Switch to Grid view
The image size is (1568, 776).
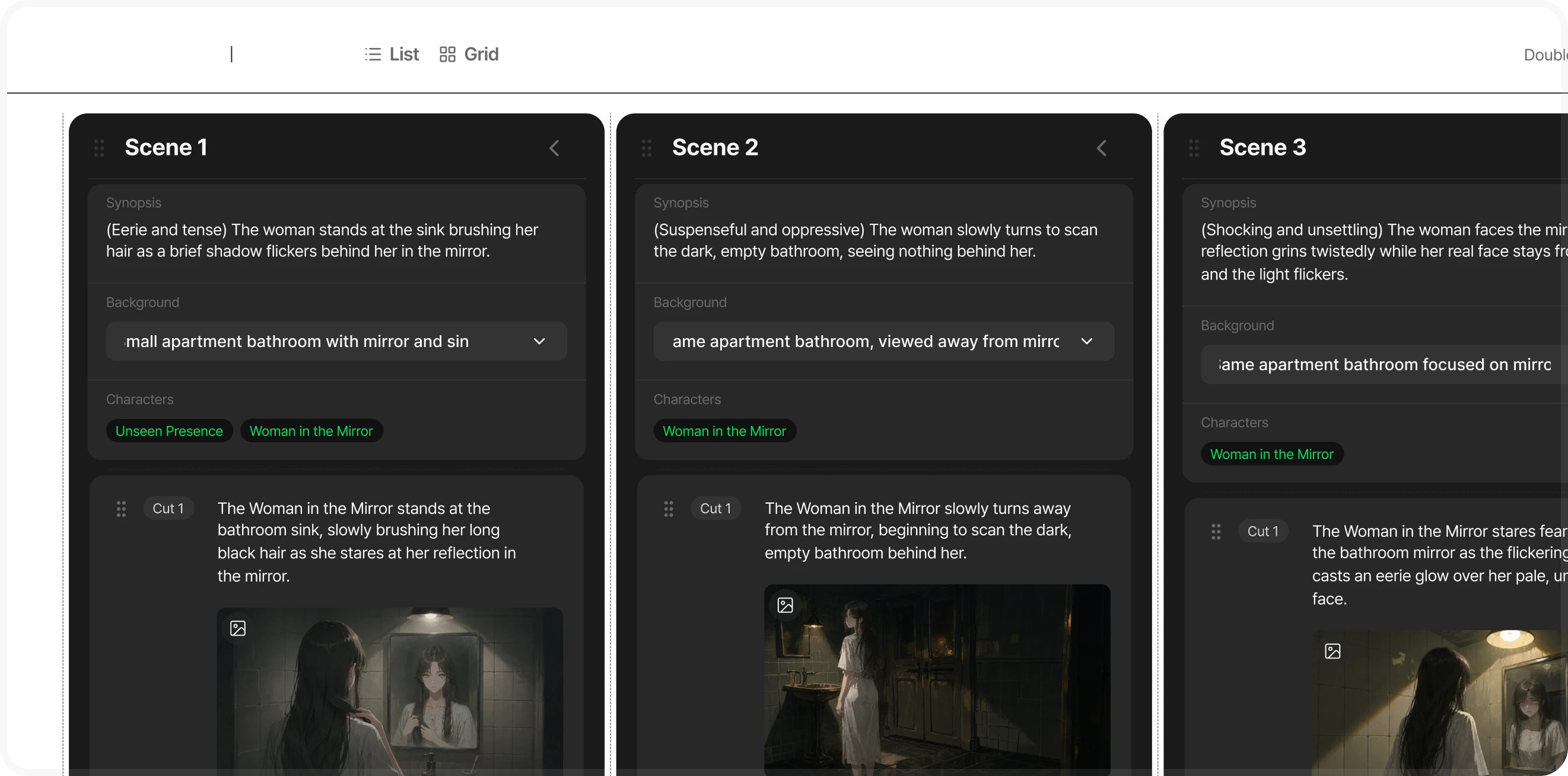click(469, 54)
